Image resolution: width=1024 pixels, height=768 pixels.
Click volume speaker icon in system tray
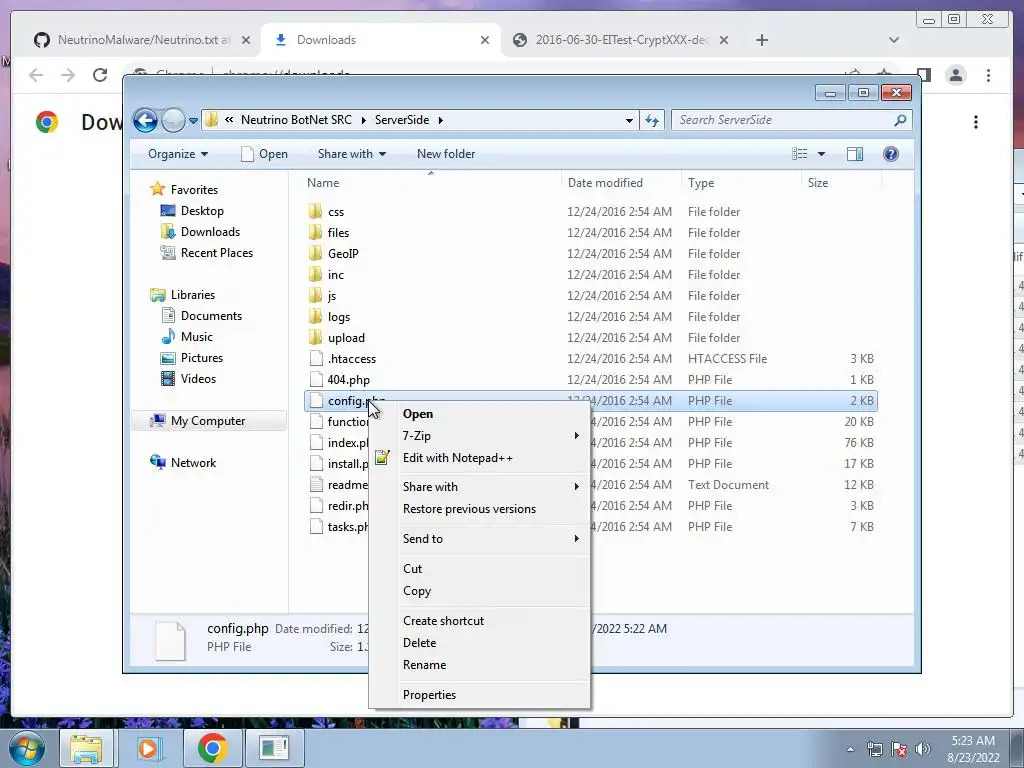922,749
